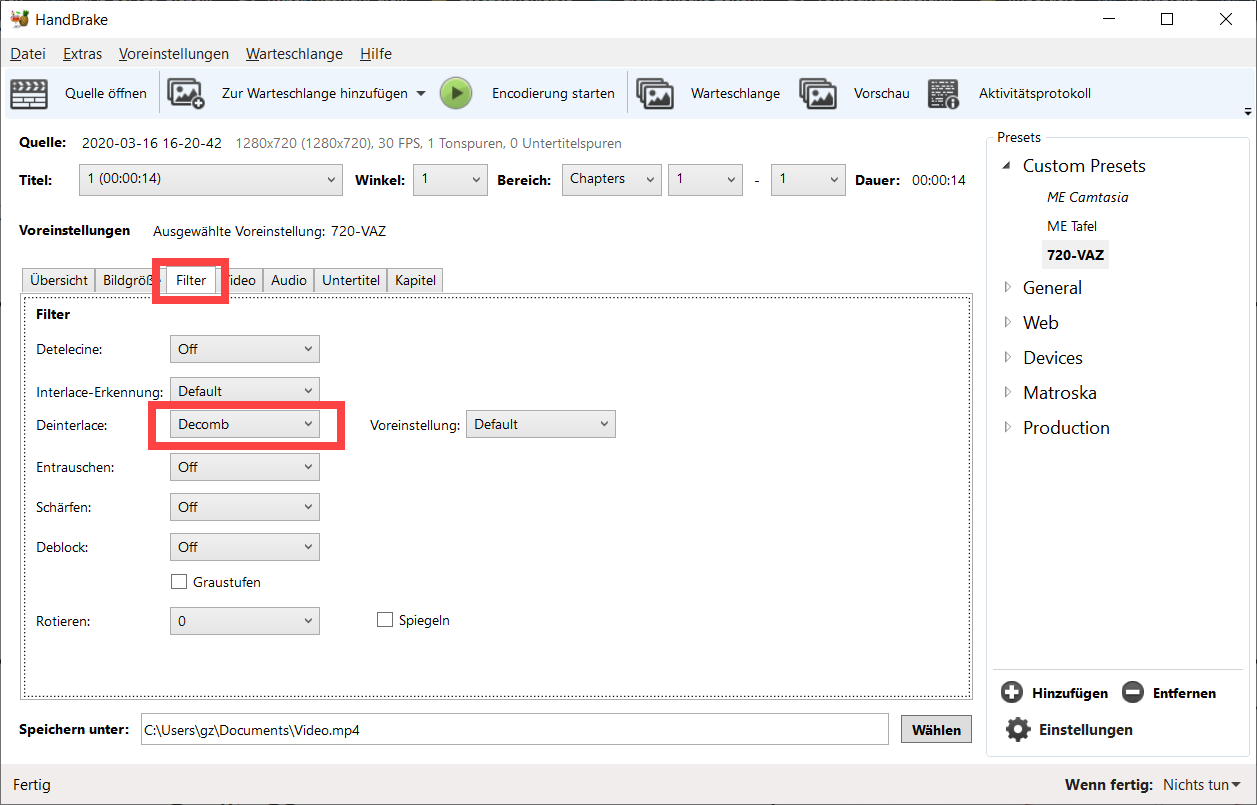The image size is (1257, 805).
Task: Expand the General presets group
Action: click(x=1008, y=288)
